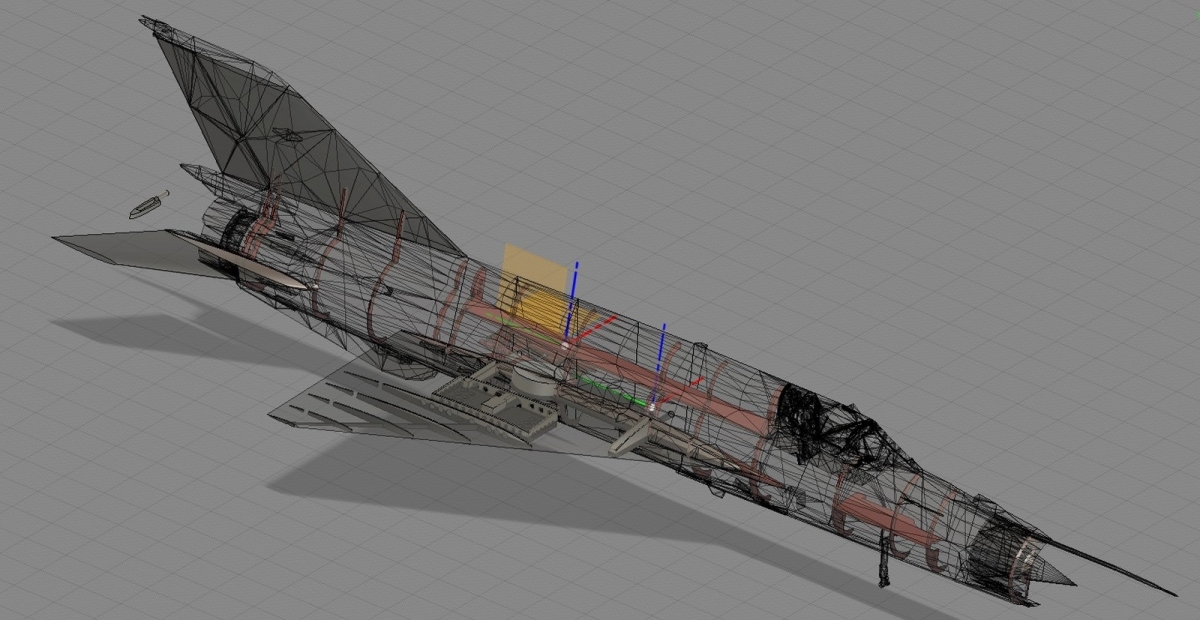The width and height of the screenshot is (1200, 620).
Task: Click empty grid area to deselect all
Action: coord(900,150)
